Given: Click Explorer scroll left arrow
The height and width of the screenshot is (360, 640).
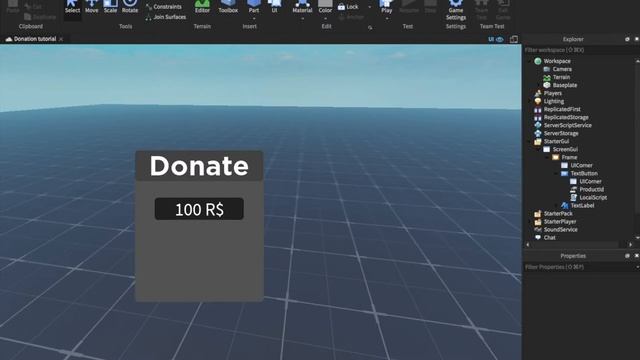Looking at the screenshot, I should point(528,244).
